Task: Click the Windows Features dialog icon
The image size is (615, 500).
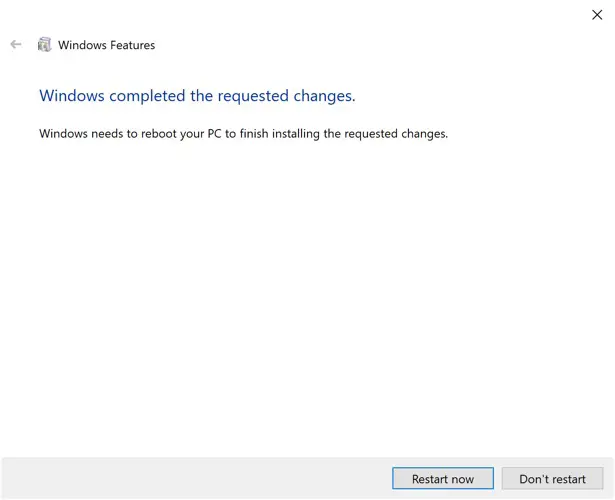Action: [x=44, y=45]
